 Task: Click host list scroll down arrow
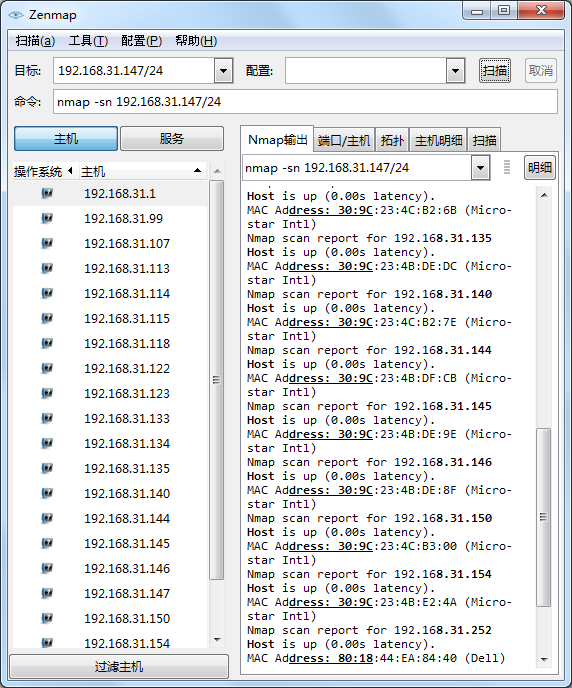click(217, 640)
